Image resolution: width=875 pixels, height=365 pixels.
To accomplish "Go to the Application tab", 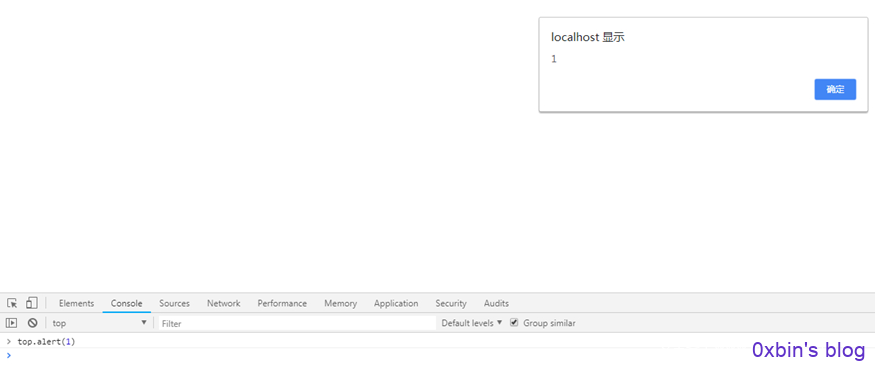I will 396,303.
